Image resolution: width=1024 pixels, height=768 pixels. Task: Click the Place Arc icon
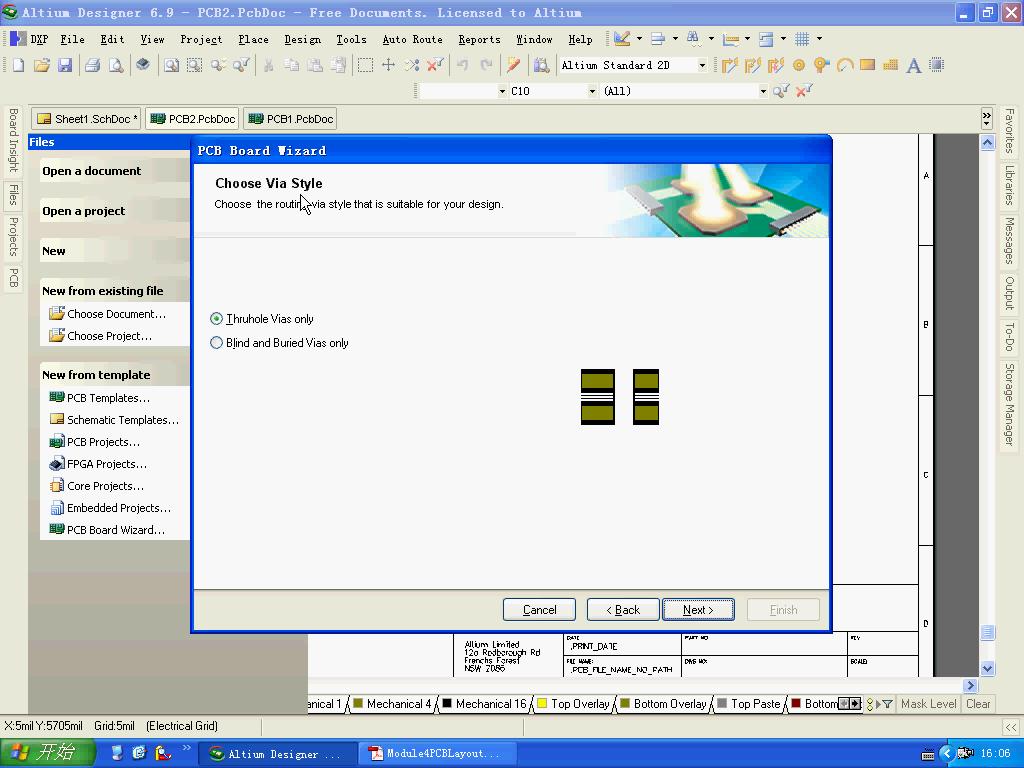844,65
